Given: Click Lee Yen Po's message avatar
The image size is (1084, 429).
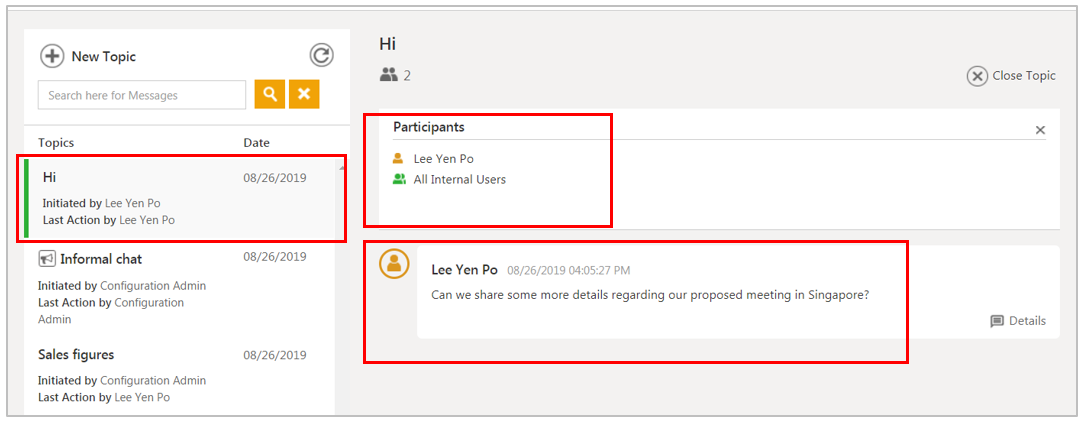Looking at the screenshot, I should coord(395,263).
